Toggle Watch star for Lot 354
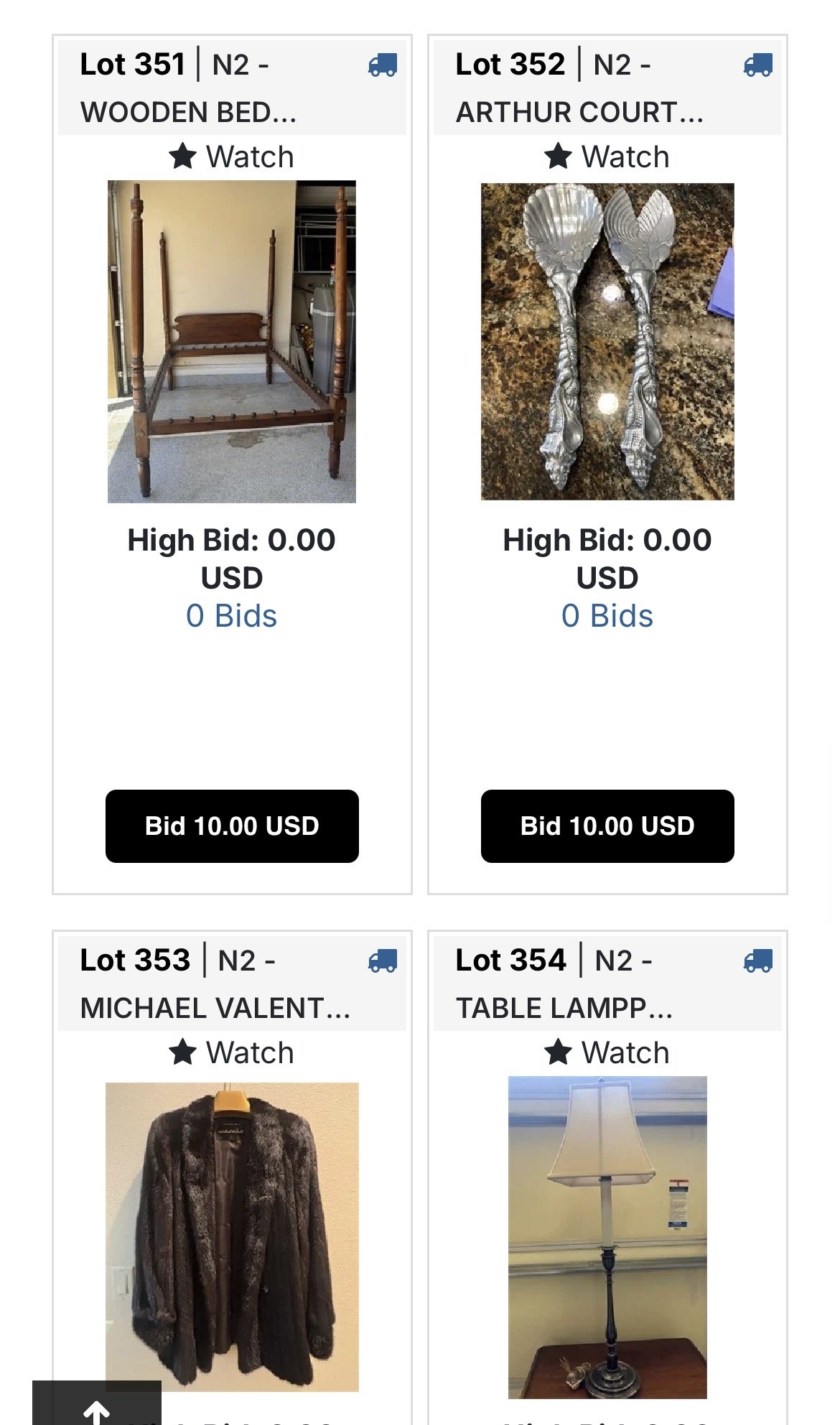This screenshot has width=840, height=1425. tap(559, 1052)
